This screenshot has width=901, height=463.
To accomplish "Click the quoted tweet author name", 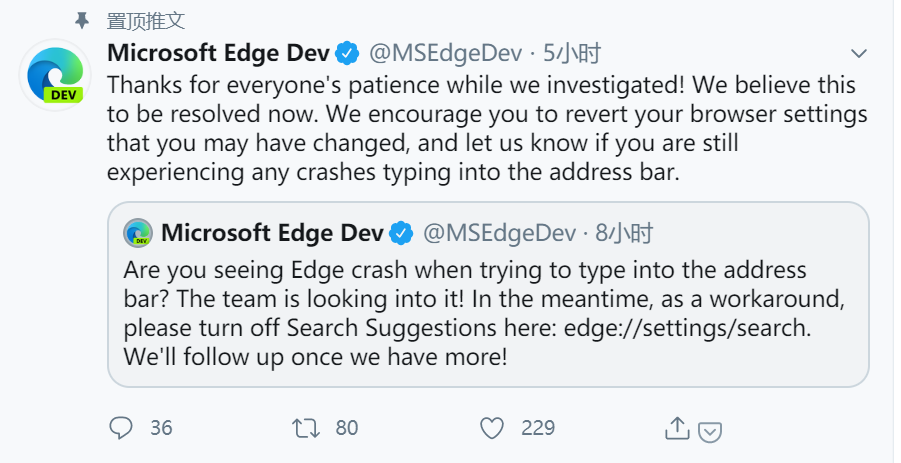I will pos(272,233).
